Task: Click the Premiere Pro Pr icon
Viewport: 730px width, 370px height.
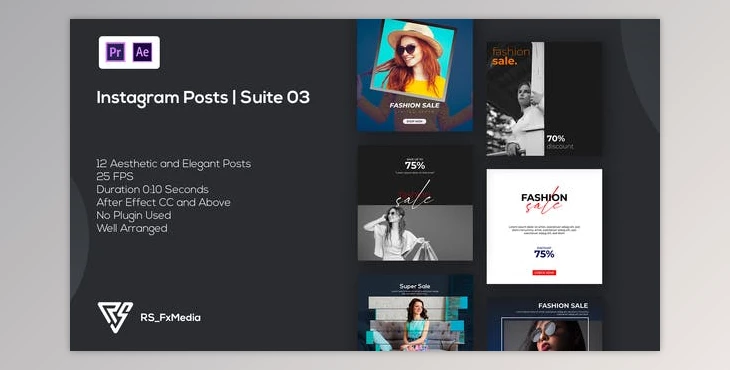Action: (x=115, y=52)
